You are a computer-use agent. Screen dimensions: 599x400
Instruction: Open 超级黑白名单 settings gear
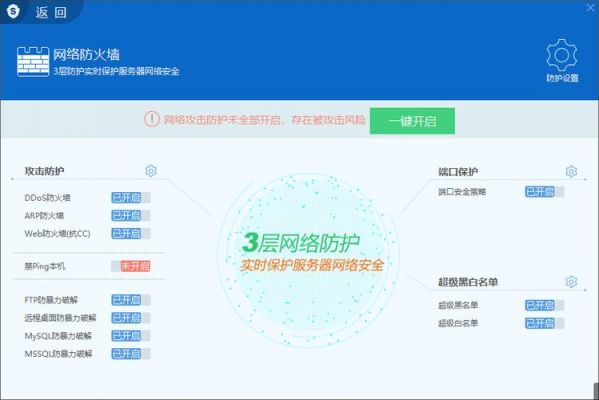click(571, 282)
